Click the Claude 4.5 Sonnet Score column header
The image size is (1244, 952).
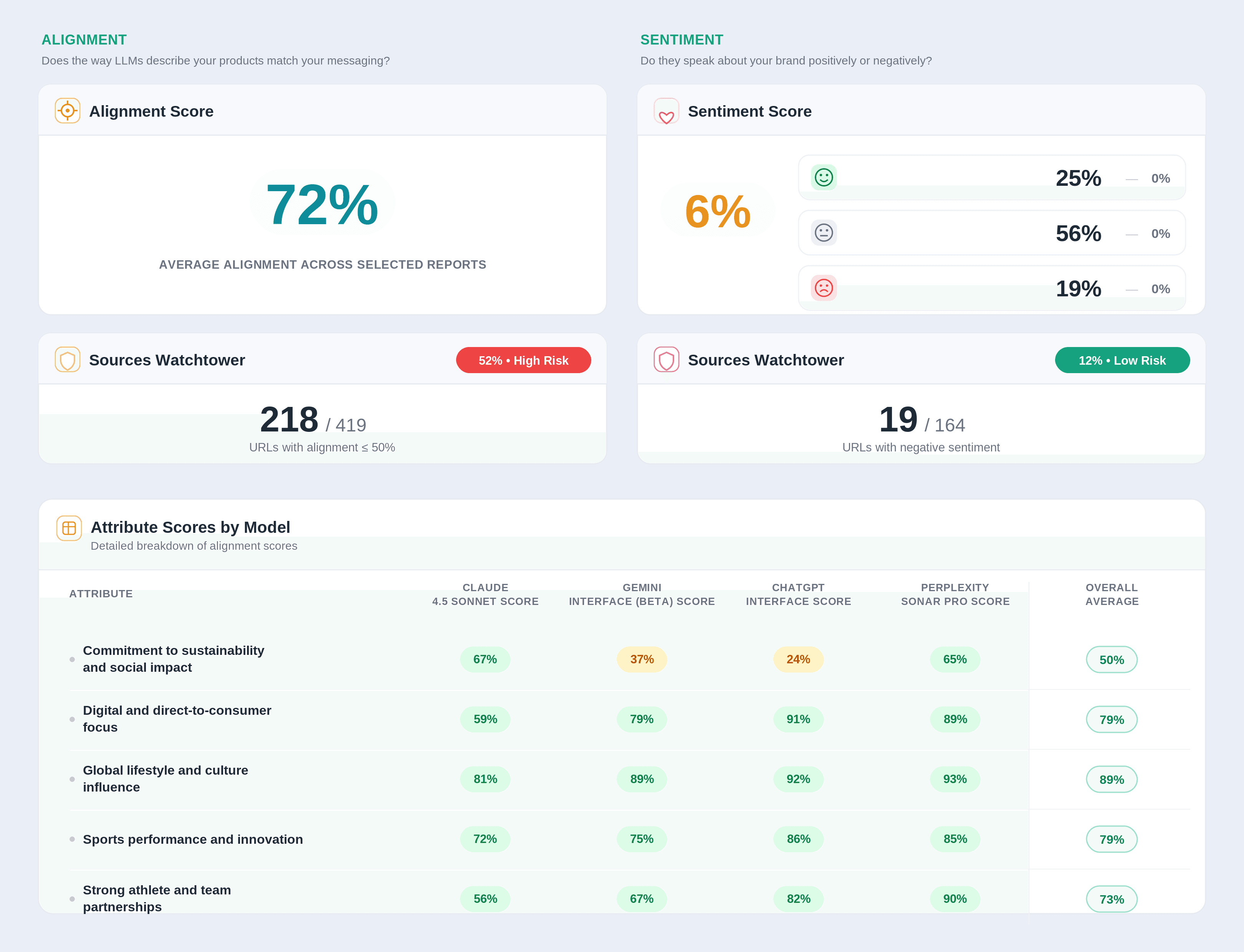[485, 595]
